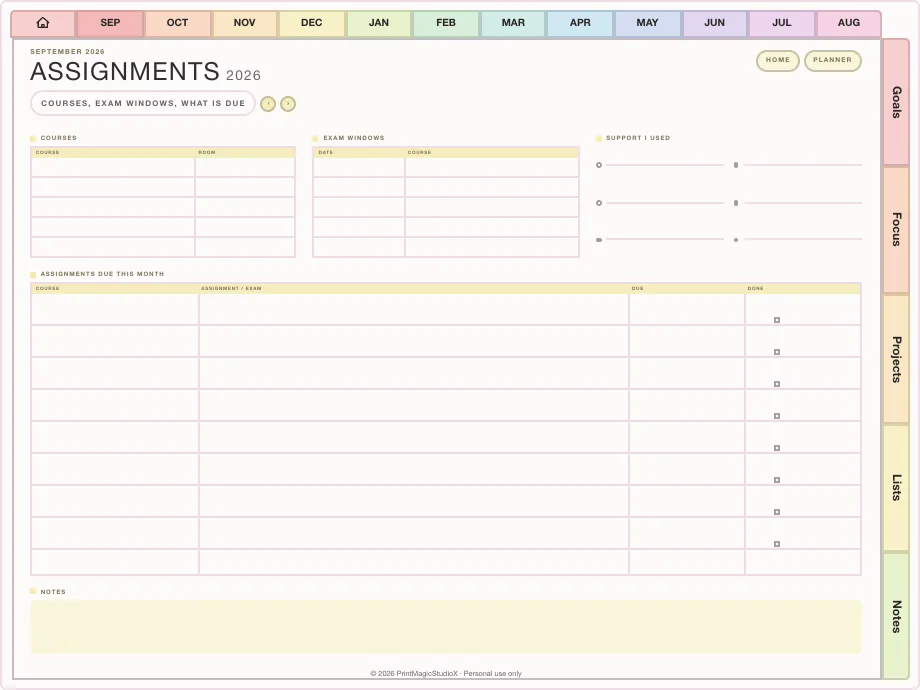Screen dimensions: 920x690
Task: Open the Lists side tab
Action: (897, 487)
